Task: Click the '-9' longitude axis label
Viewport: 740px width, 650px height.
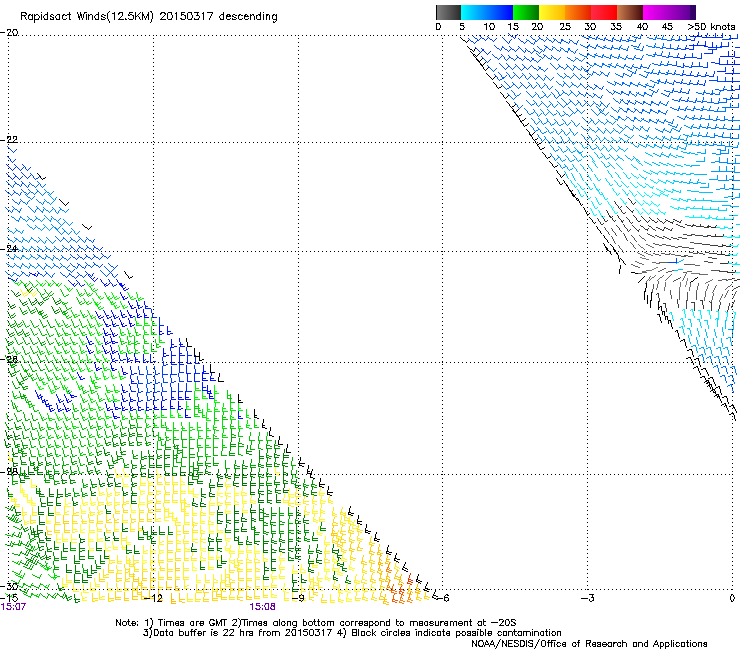Action: [298, 598]
